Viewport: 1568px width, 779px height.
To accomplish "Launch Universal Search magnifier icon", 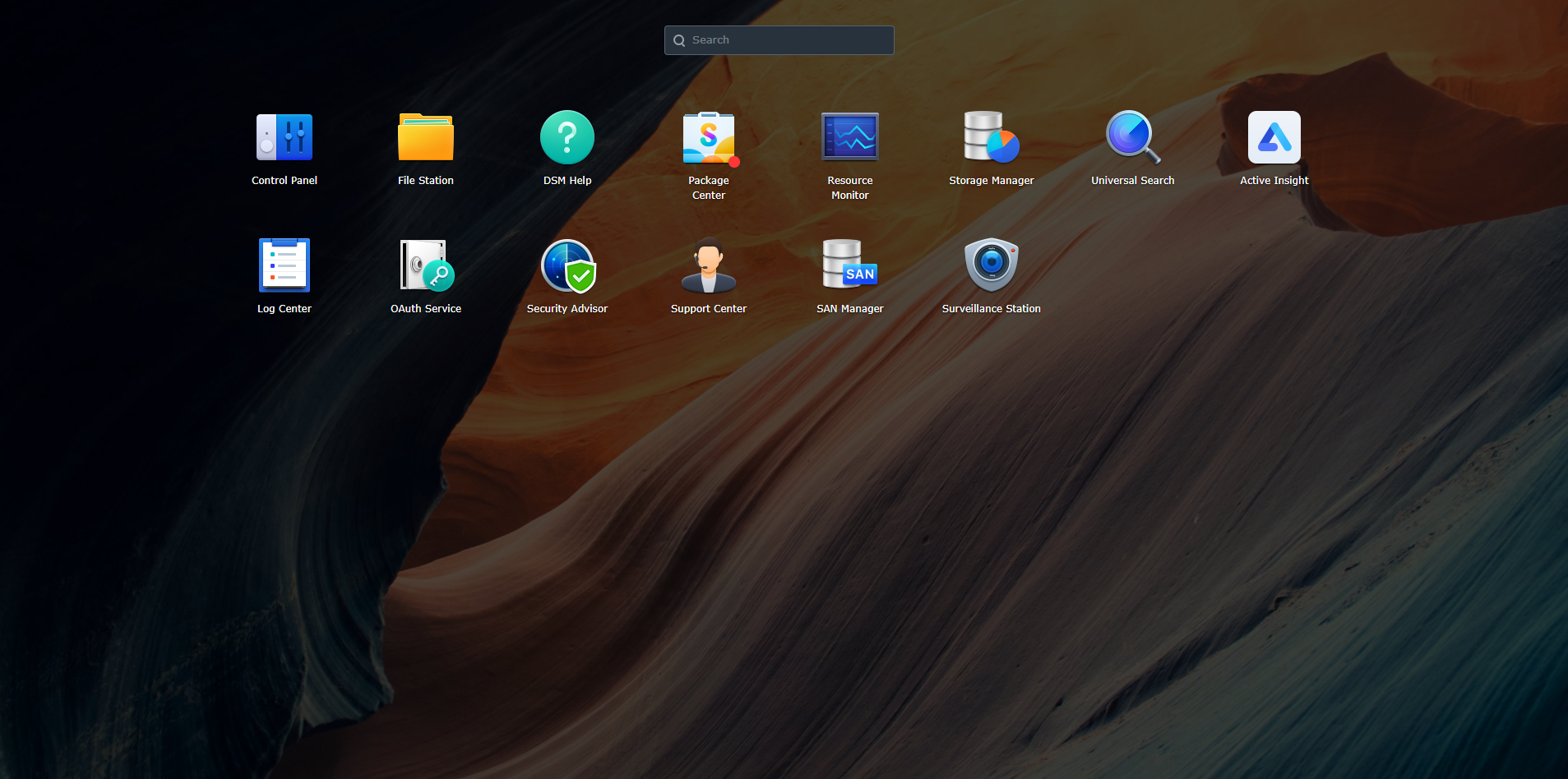I will (x=1132, y=137).
